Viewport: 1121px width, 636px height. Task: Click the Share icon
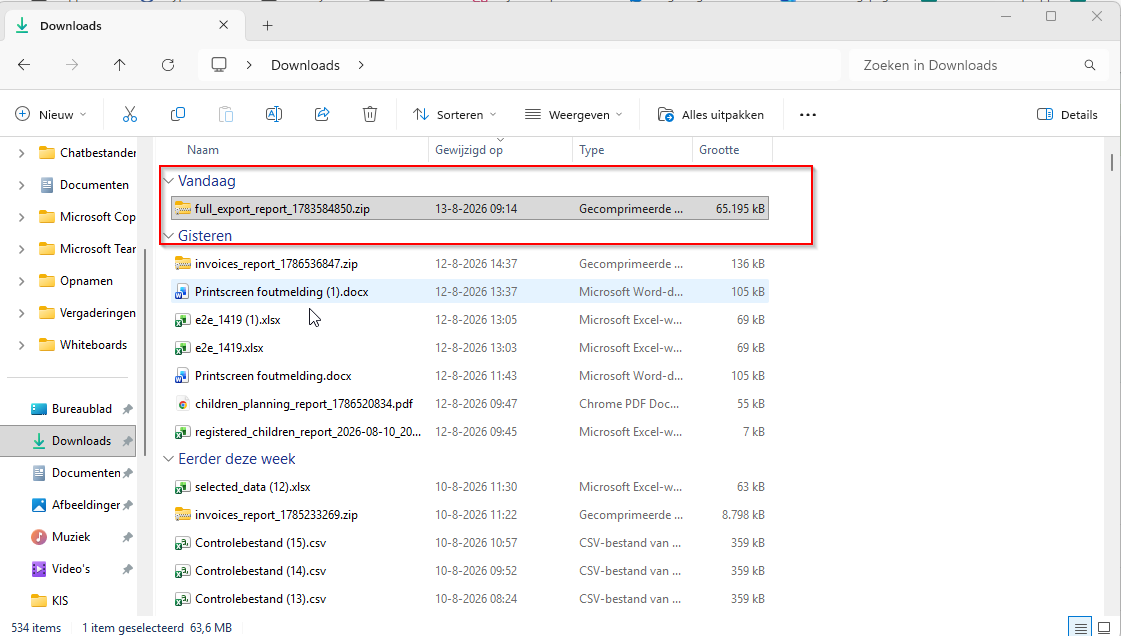(322, 114)
